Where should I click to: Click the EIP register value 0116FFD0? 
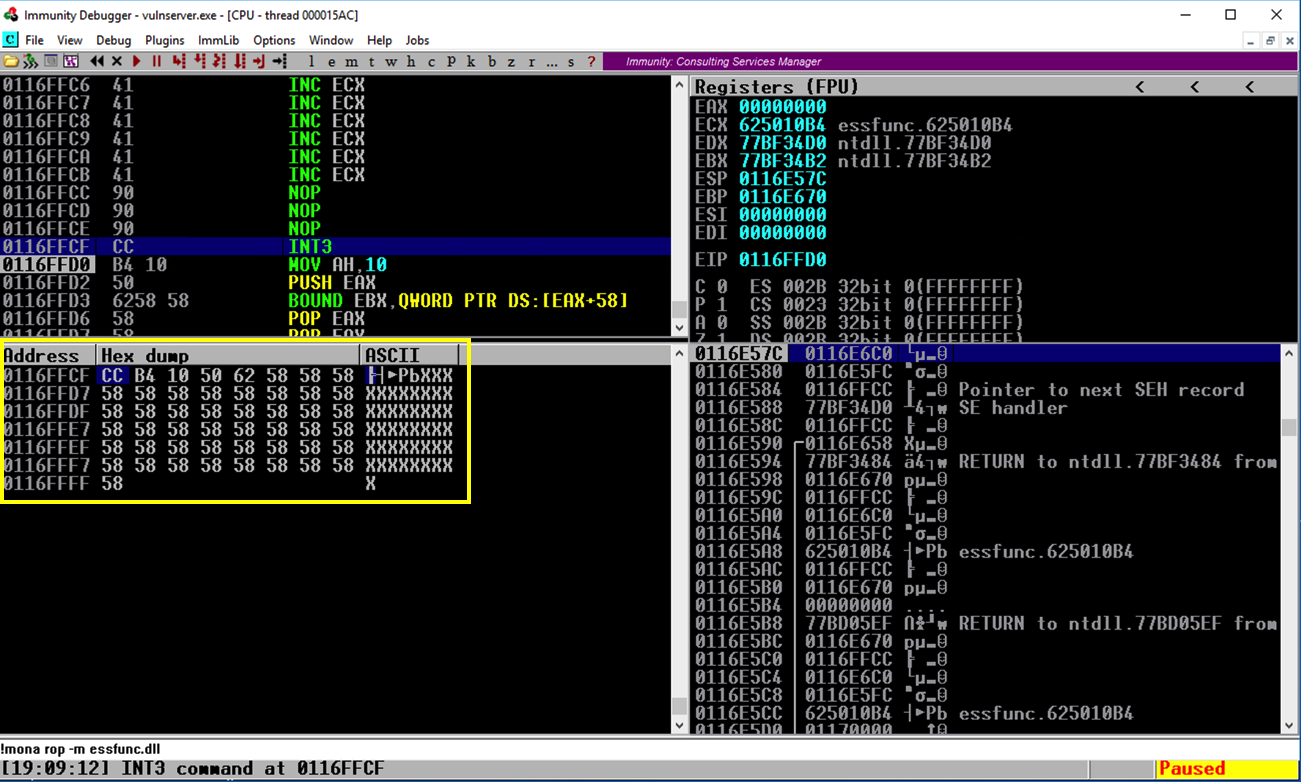[783, 260]
